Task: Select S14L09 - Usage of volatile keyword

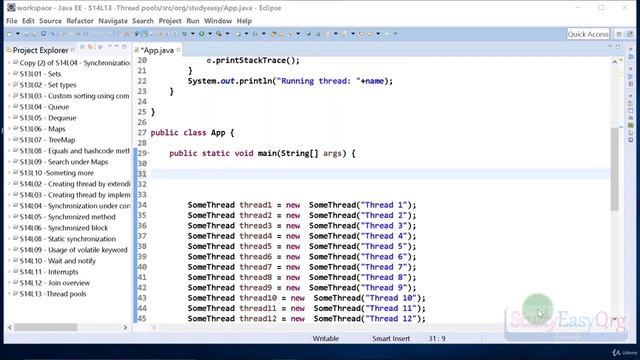Action: point(73,250)
